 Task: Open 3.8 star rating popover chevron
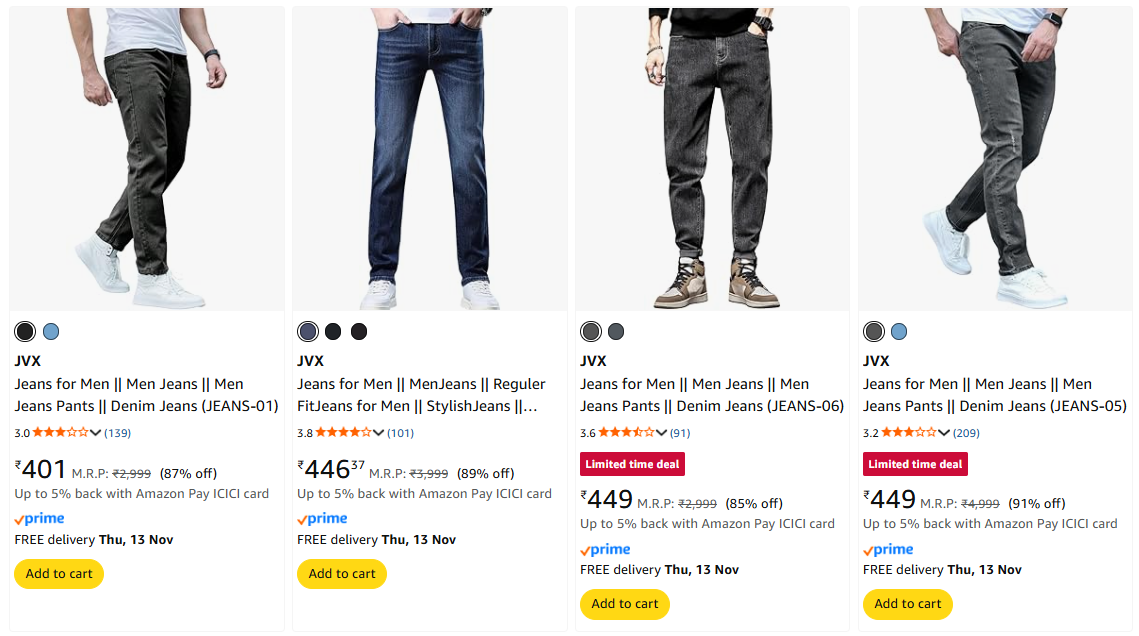coord(379,433)
